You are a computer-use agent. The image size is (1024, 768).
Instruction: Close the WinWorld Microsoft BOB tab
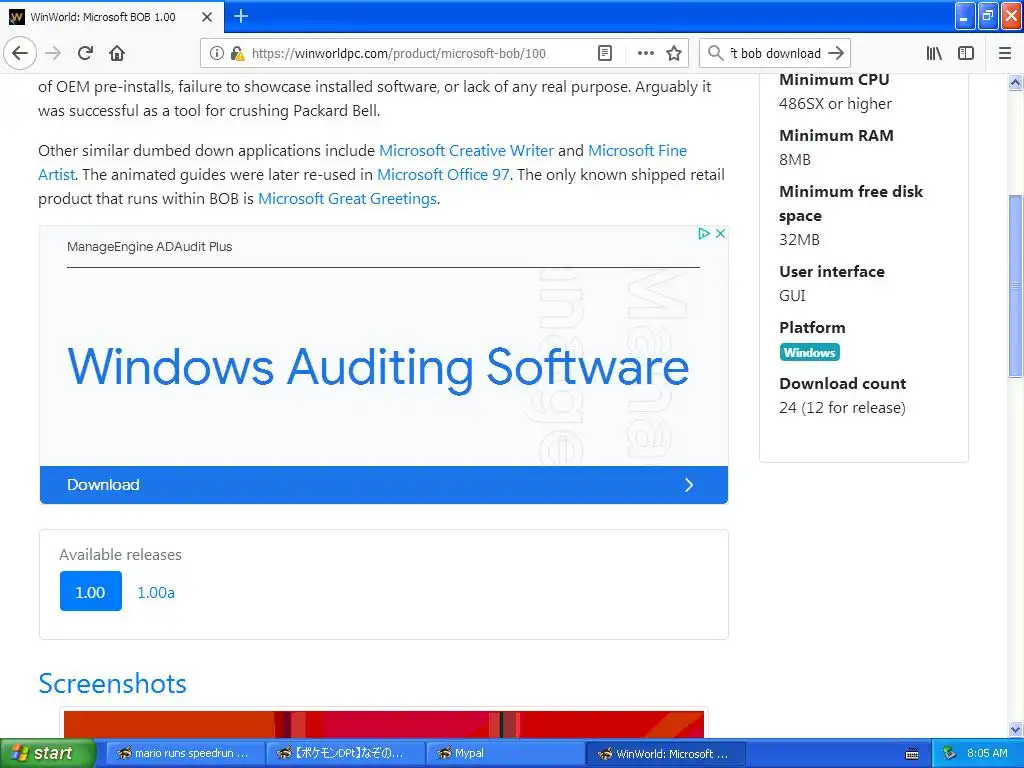click(207, 17)
